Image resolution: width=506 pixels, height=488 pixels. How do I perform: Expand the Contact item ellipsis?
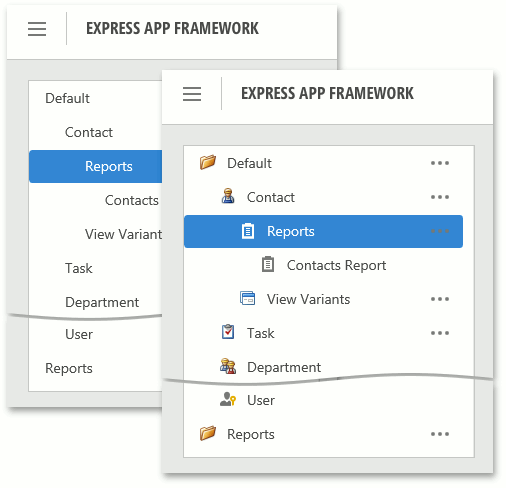(x=440, y=197)
